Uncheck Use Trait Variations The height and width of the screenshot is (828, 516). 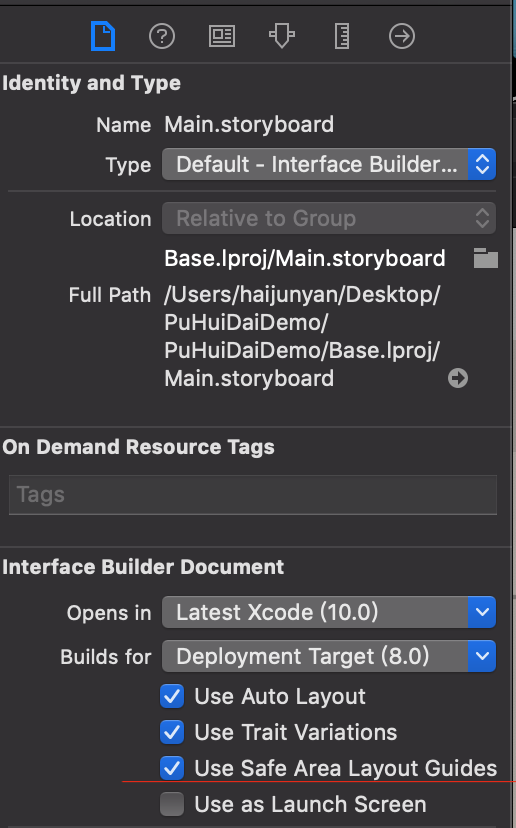point(172,732)
